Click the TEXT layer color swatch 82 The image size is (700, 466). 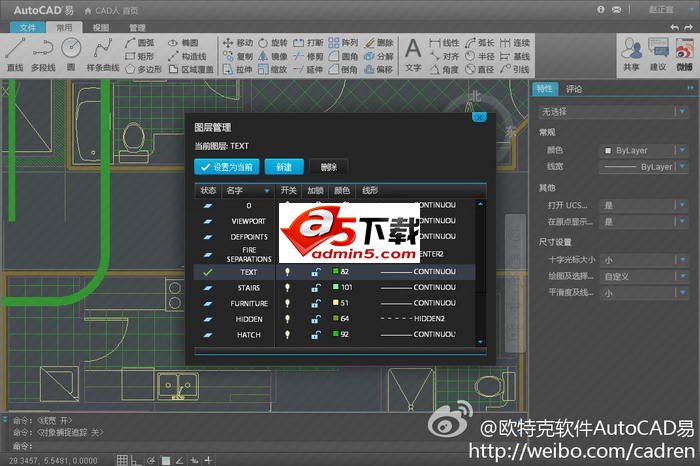tap(336, 271)
